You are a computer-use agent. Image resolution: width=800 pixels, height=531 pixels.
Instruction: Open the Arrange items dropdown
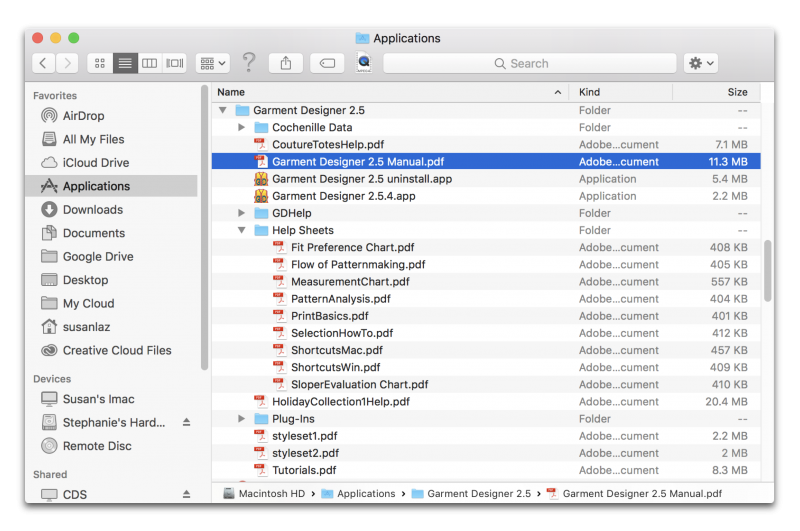coord(213,63)
